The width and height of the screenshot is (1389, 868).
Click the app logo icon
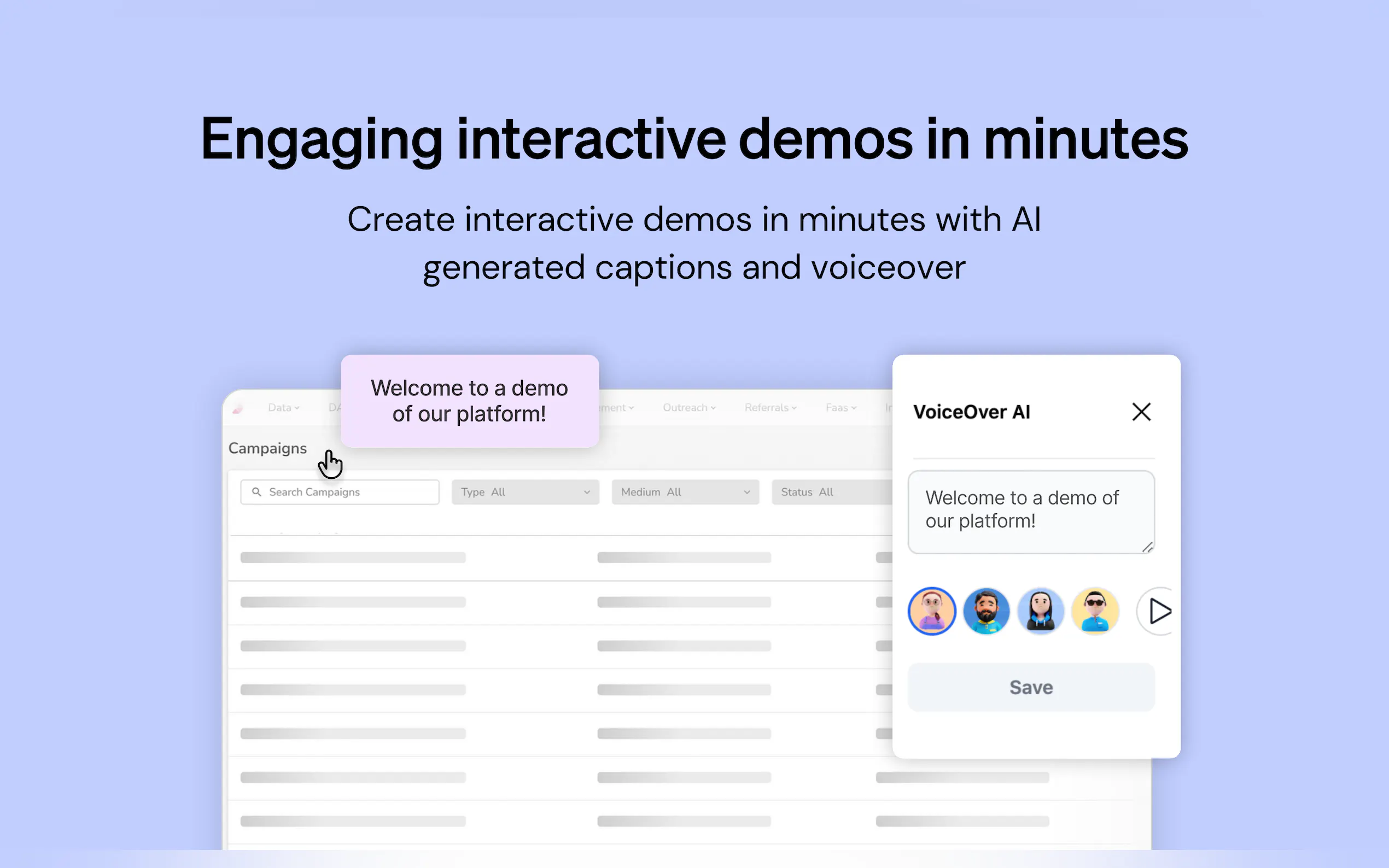(x=238, y=408)
